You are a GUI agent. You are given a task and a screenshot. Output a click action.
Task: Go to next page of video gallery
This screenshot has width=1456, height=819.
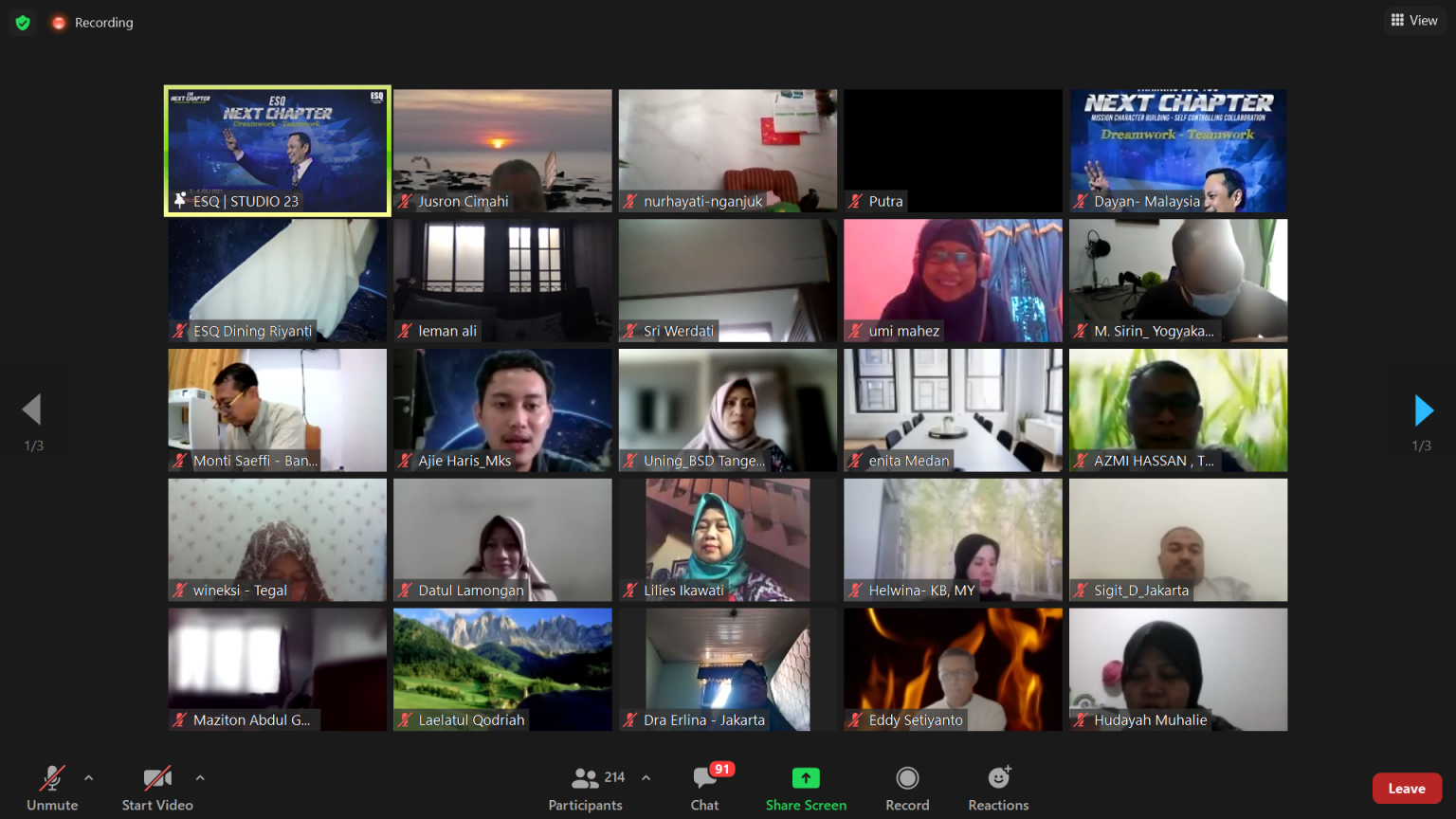point(1423,410)
